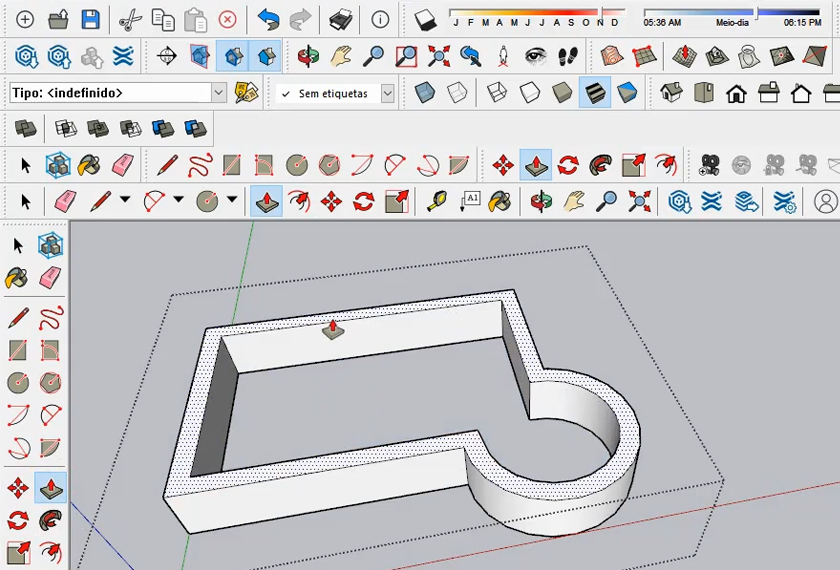Click the Undo arrow button
Screen dimensions: 840x570
coord(268,19)
